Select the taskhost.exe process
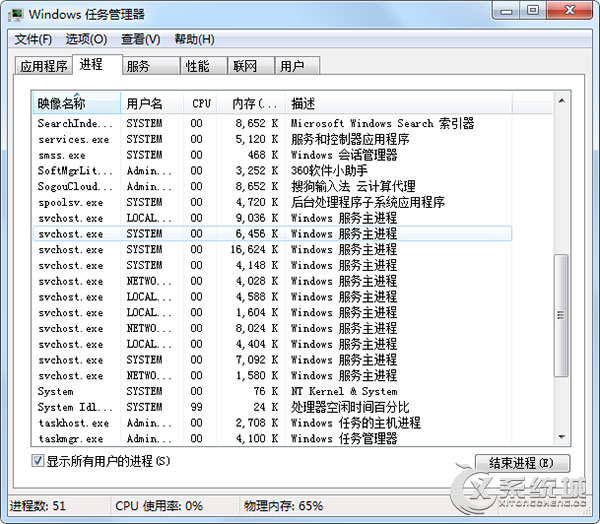Image resolution: width=600 pixels, height=524 pixels. tap(272, 423)
